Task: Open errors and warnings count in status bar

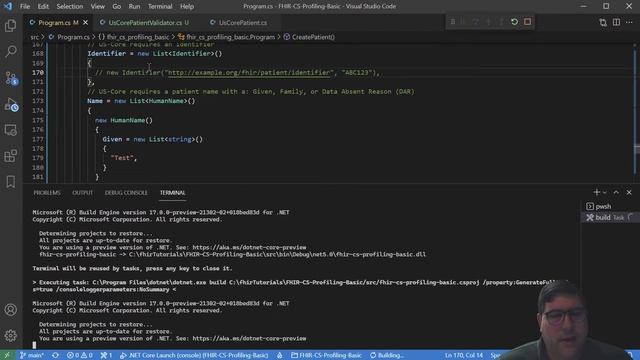Action: click(80, 355)
